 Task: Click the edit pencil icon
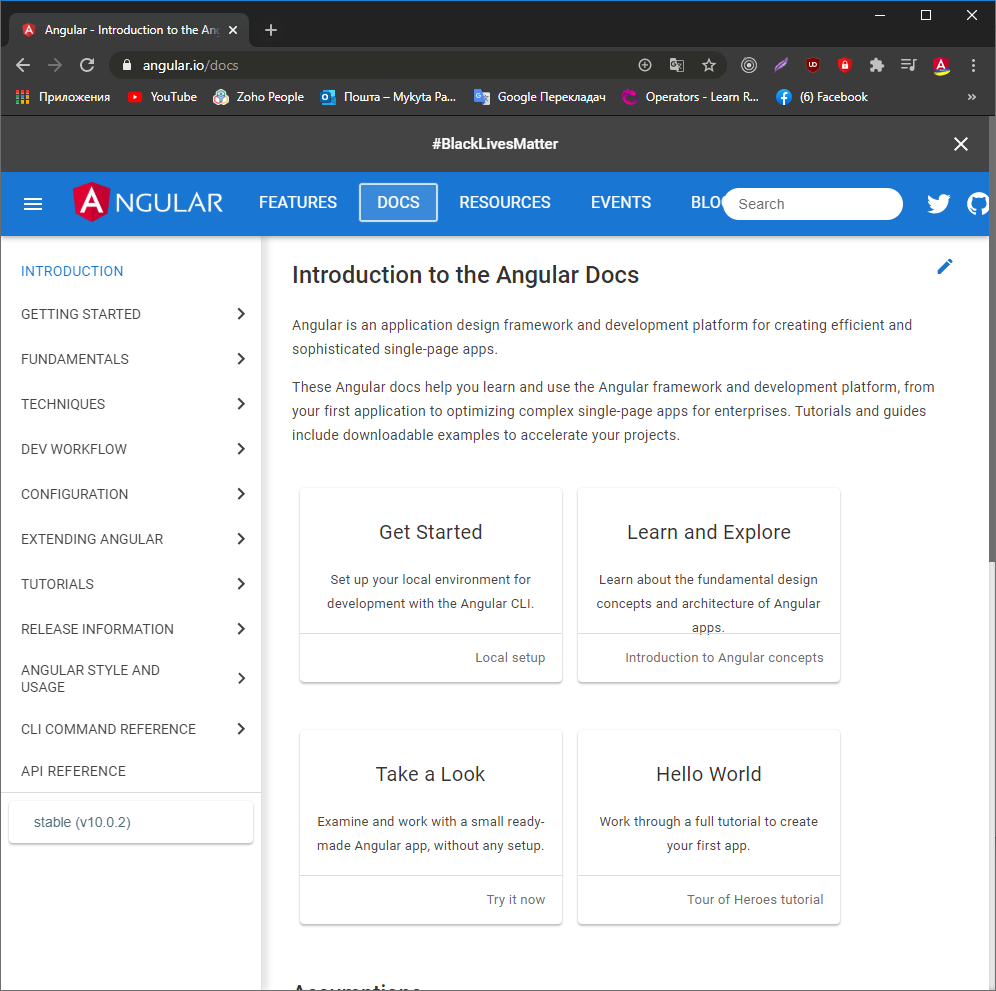tap(945, 266)
